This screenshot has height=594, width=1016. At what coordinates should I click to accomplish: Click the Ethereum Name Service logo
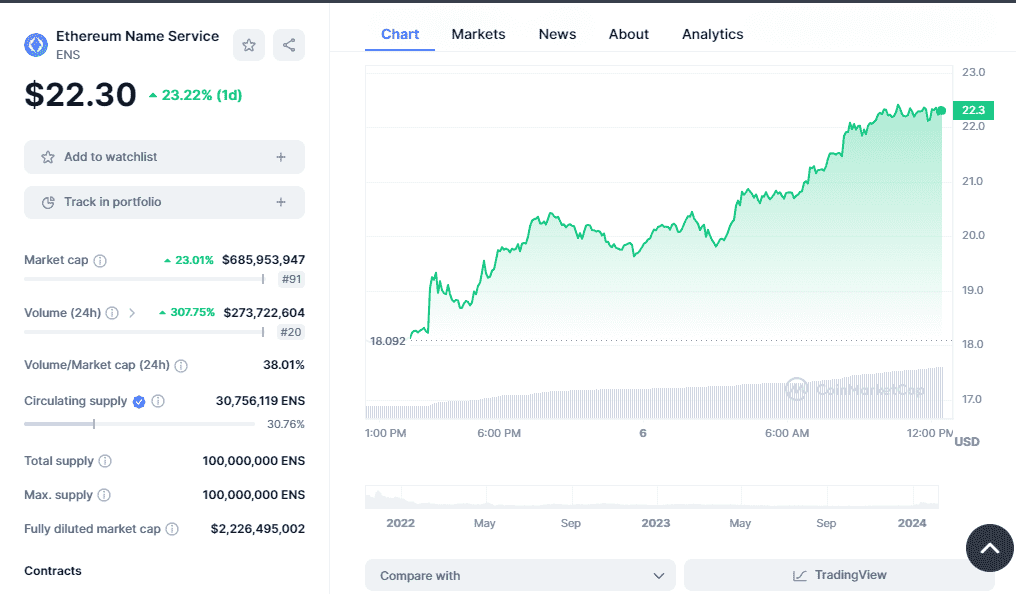[x=36, y=44]
